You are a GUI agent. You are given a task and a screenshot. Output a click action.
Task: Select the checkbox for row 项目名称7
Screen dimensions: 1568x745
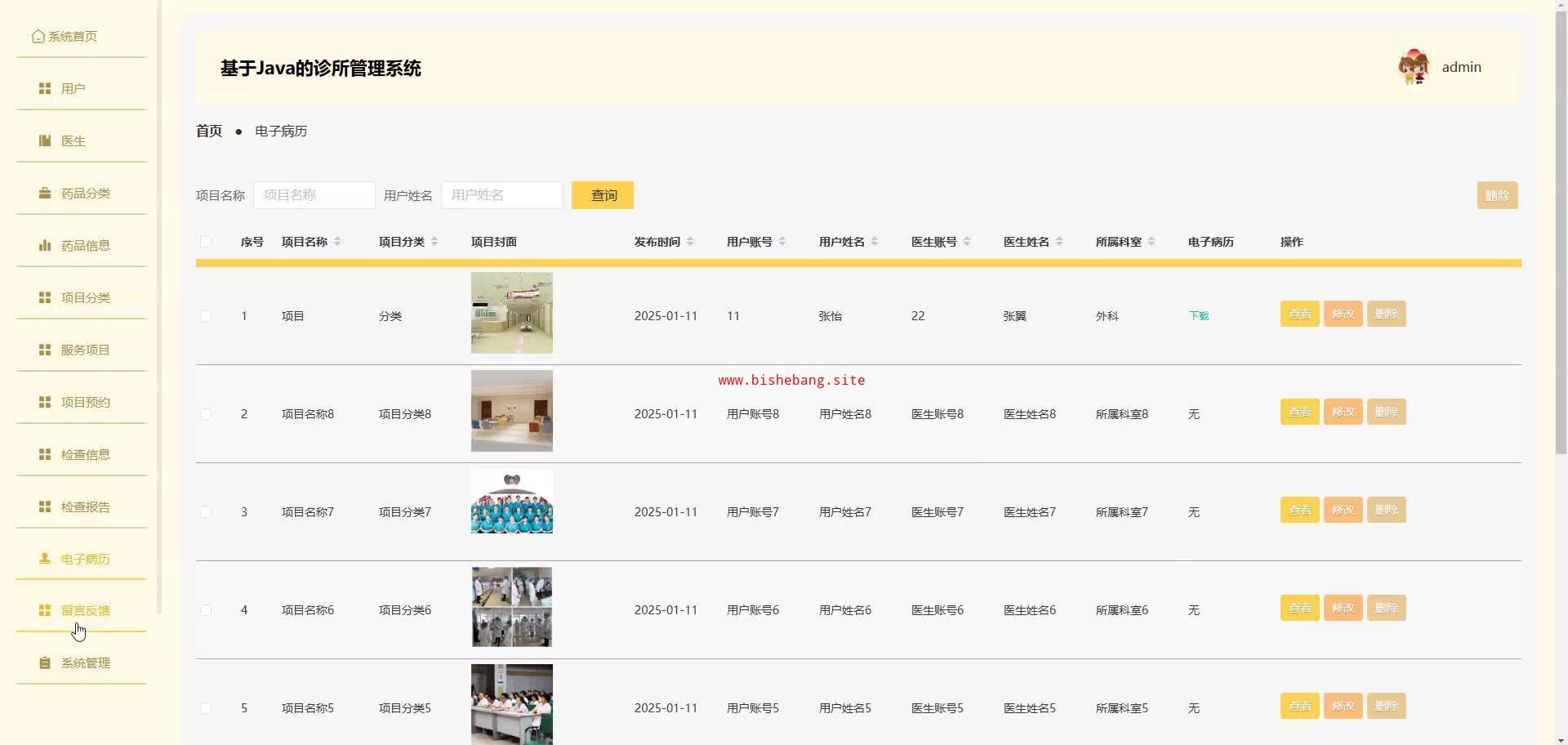coord(206,512)
